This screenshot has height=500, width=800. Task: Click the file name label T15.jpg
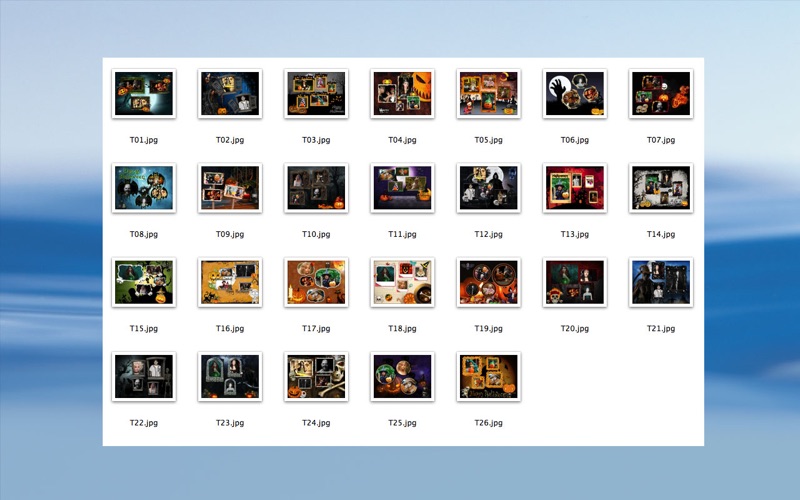coord(144,329)
